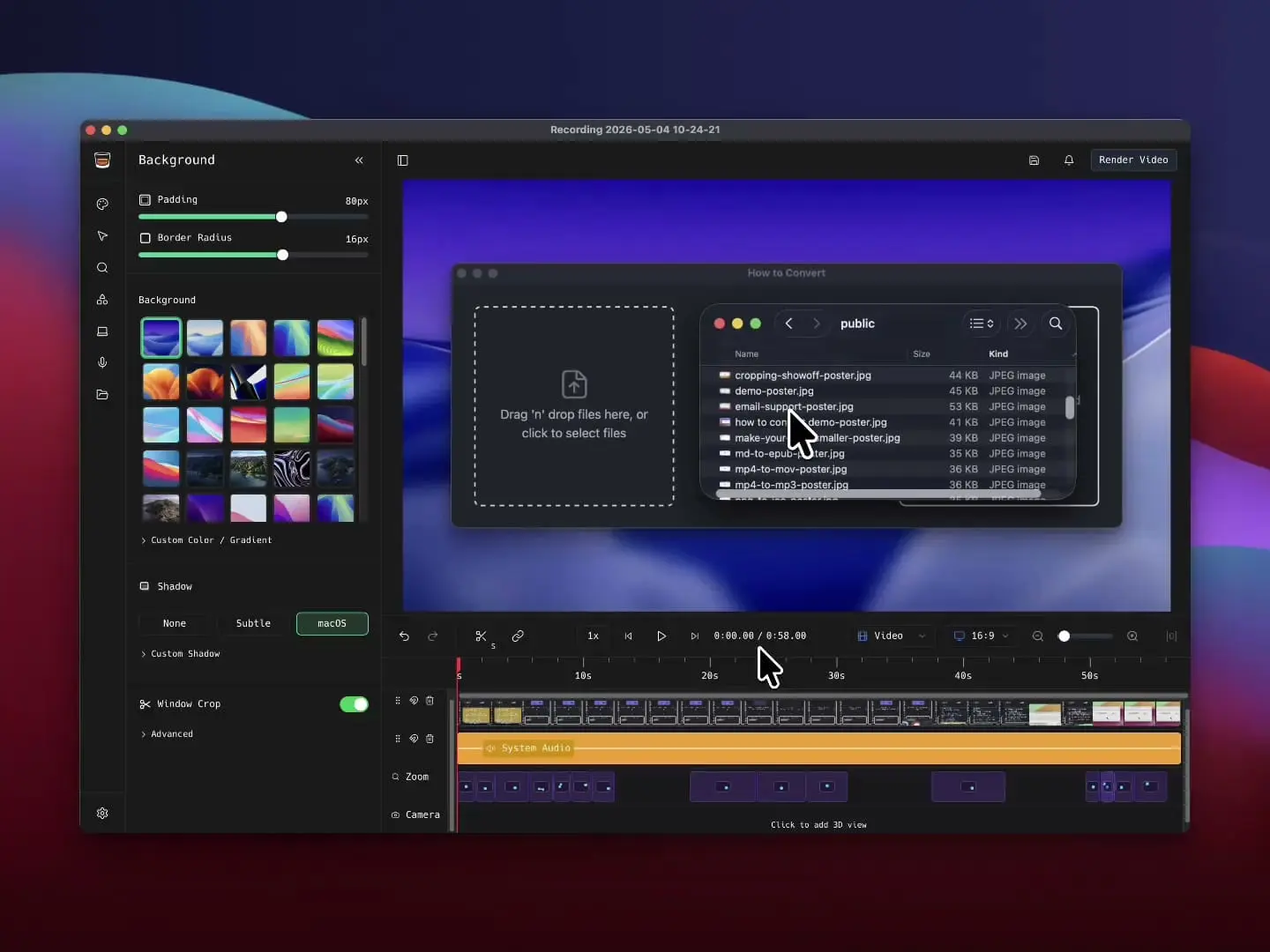Zoom out the timeline

(1038, 636)
